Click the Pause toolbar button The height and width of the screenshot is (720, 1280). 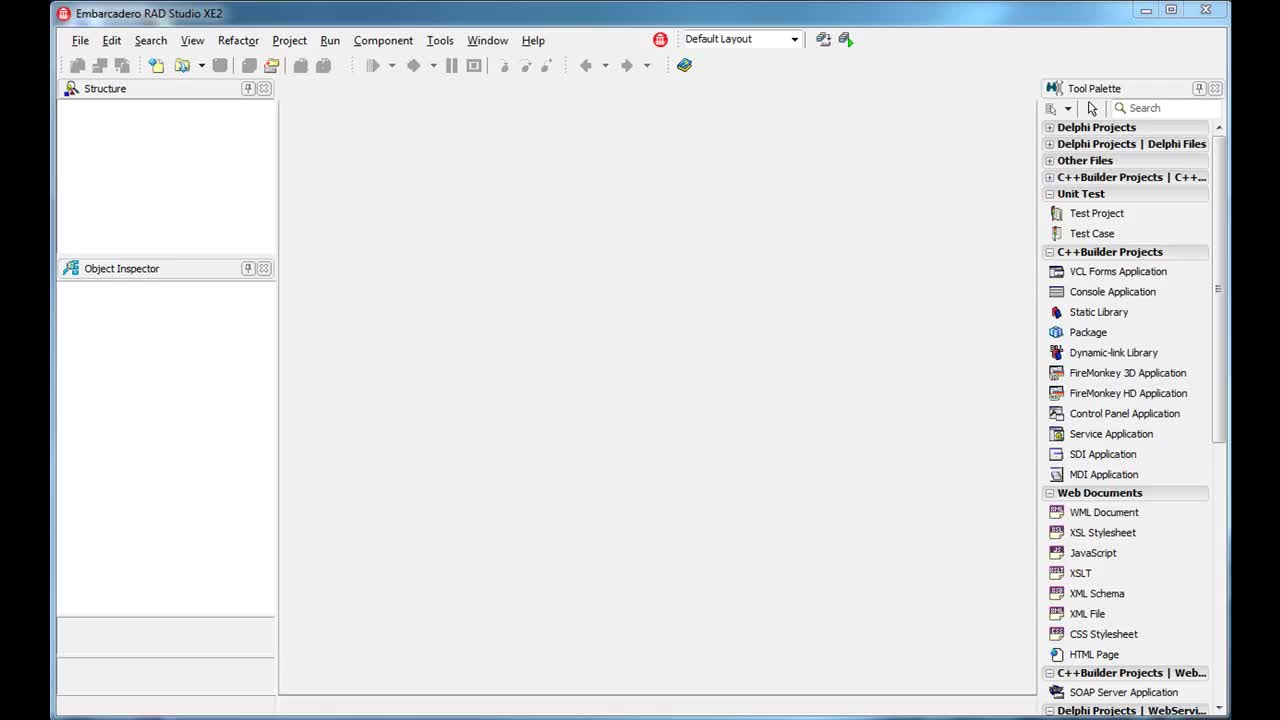tap(452, 65)
